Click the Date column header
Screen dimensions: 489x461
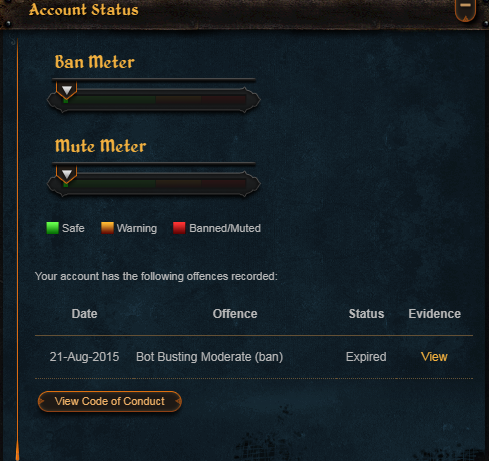[x=84, y=314]
